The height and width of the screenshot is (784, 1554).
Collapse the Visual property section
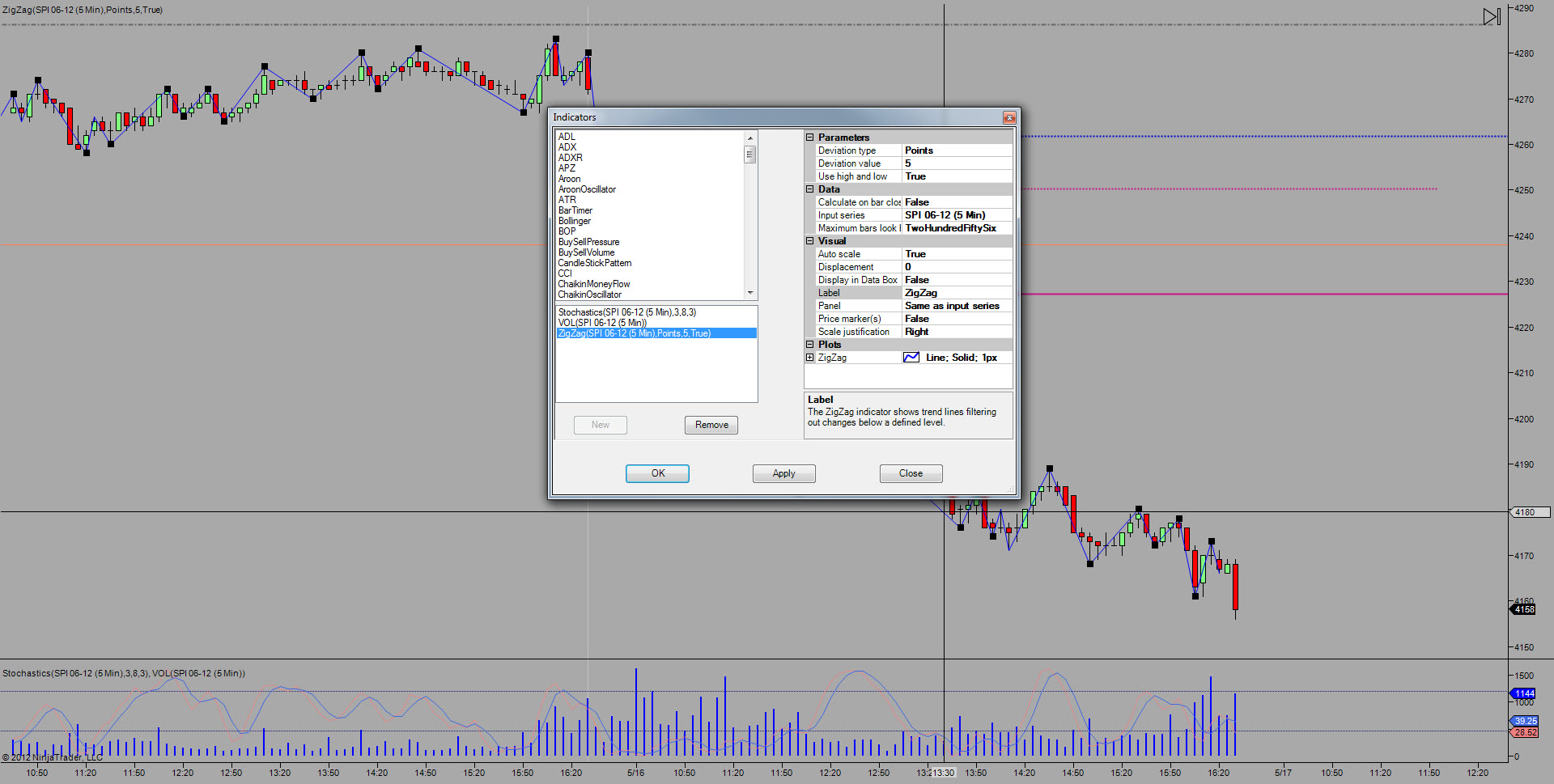point(809,241)
